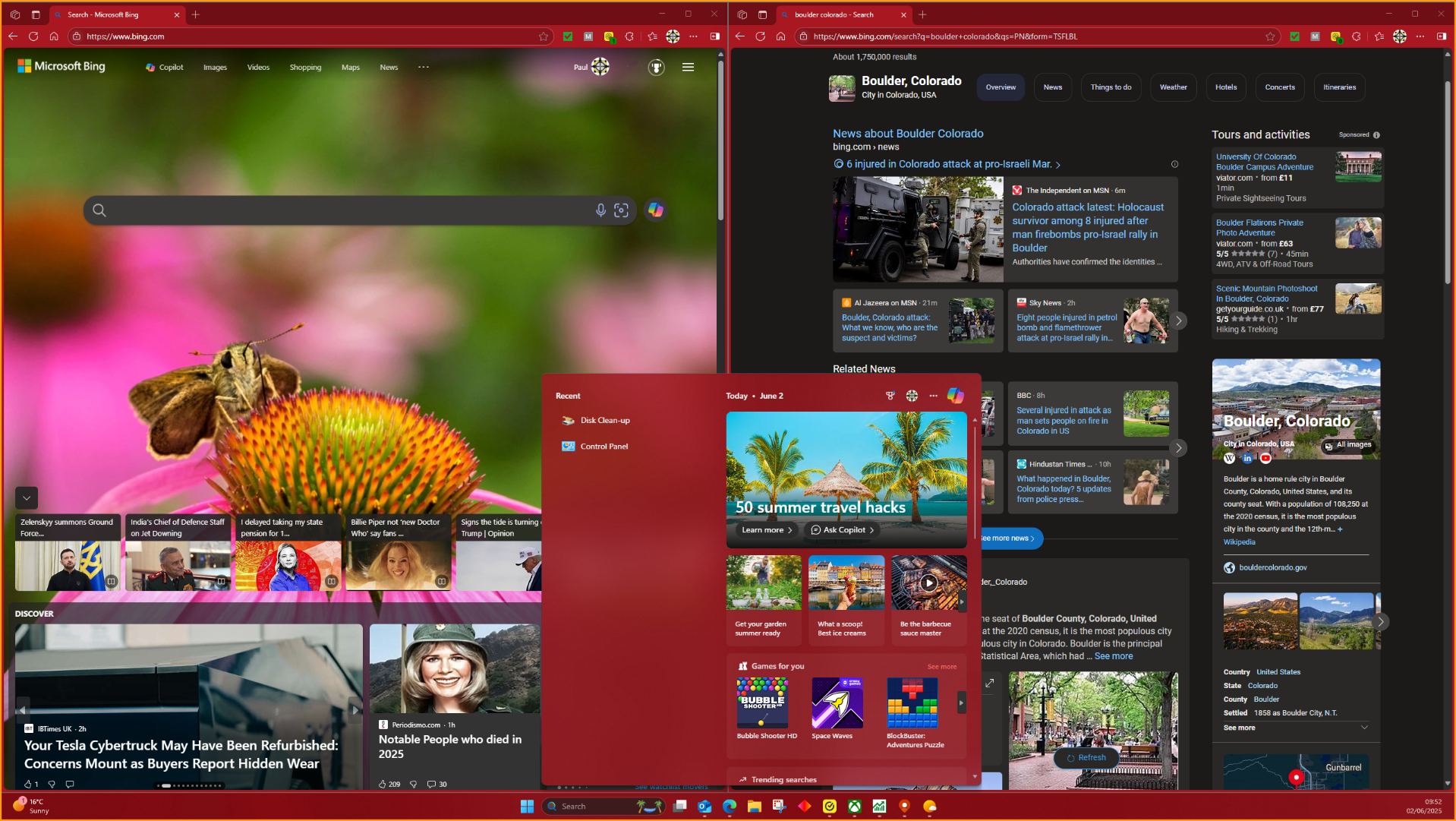
Task: Click the home button in the left browser window
Action: (x=54, y=36)
